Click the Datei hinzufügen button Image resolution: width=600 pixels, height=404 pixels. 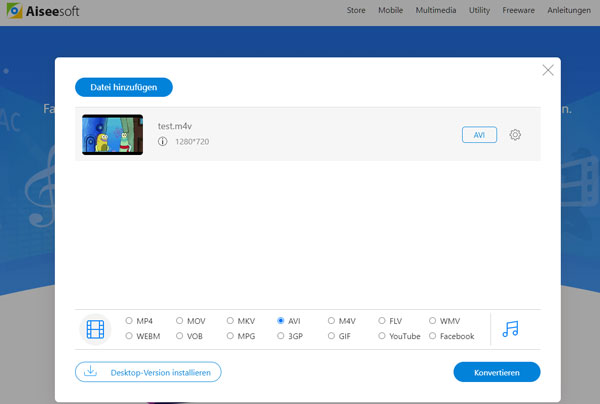[124, 87]
